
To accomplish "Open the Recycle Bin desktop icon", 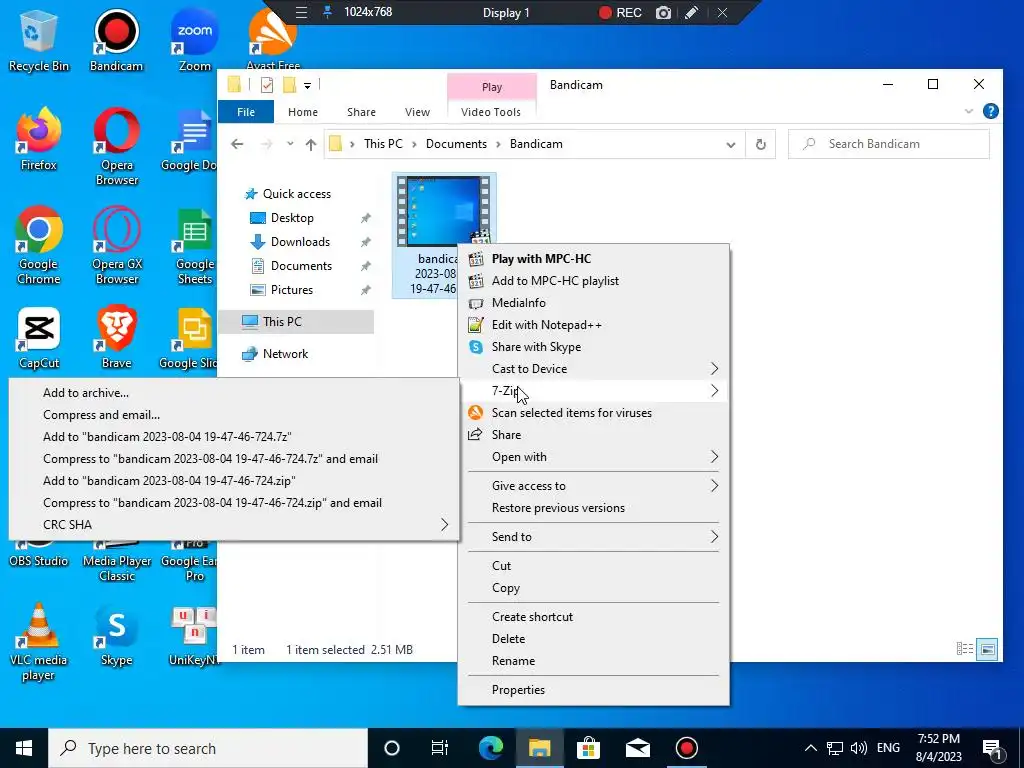I will (38, 39).
